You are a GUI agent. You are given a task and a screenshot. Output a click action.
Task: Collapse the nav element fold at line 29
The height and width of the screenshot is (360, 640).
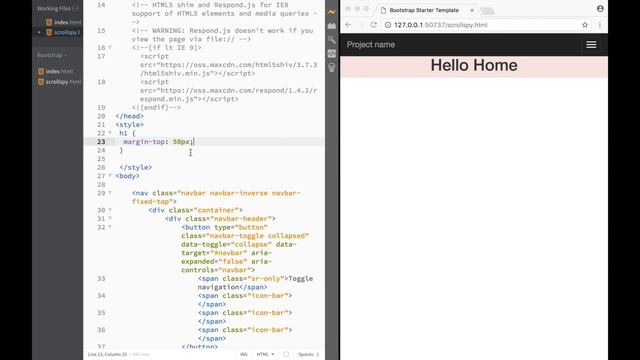[x=110, y=193]
